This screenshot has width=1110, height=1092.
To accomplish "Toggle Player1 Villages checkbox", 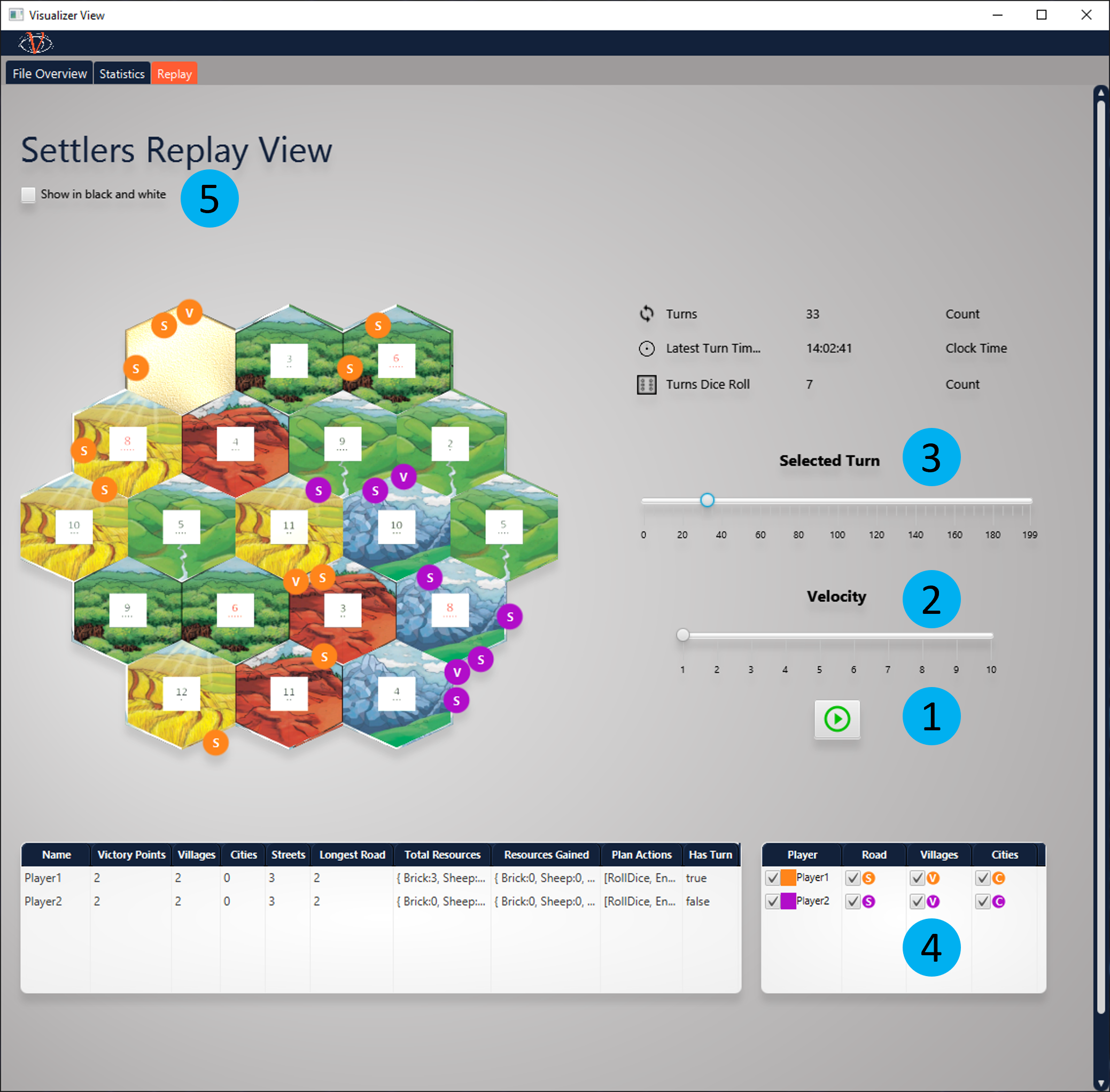I will pyautogui.click(x=917, y=877).
